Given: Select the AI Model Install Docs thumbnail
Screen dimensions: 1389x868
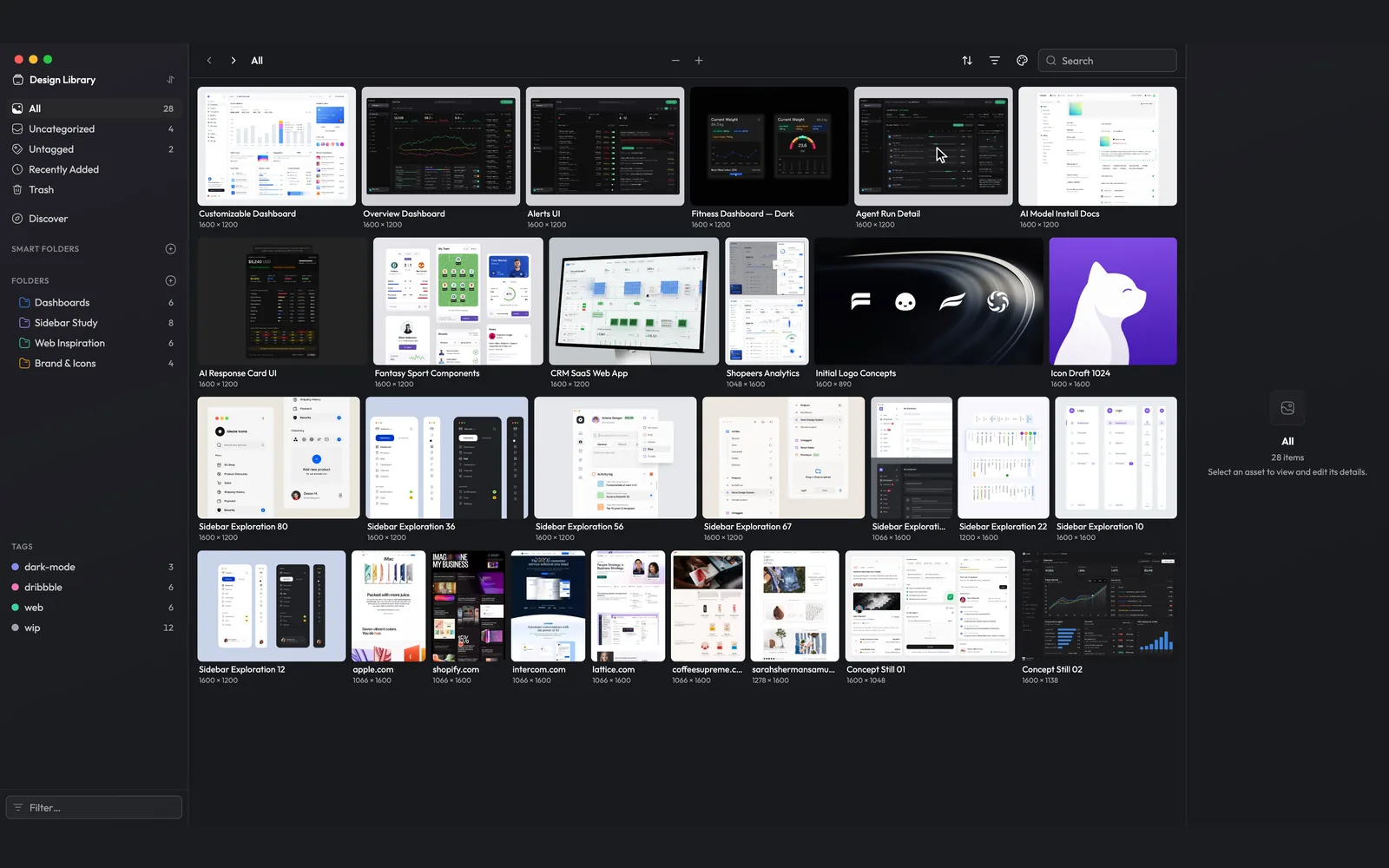Looking at the screenshot, I should pyautogui.click(x=1097, y=146).
